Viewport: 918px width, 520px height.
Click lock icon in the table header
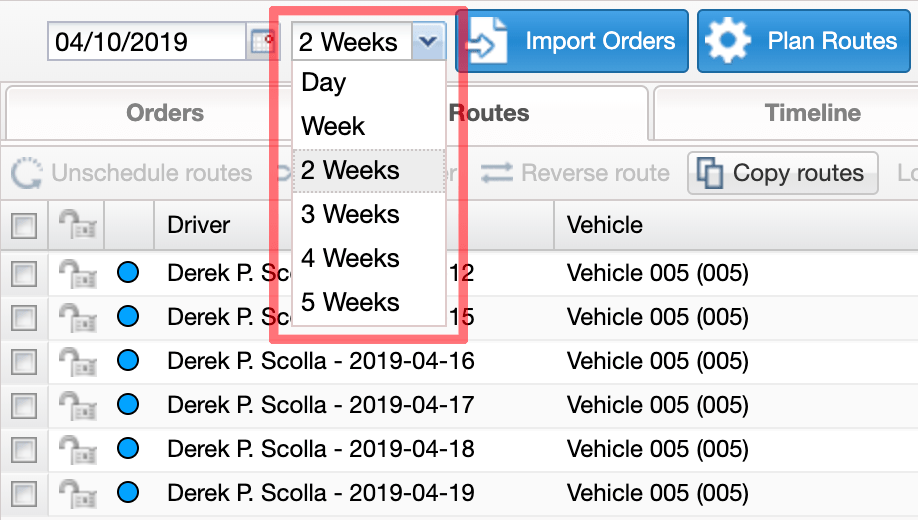[77, 225]
